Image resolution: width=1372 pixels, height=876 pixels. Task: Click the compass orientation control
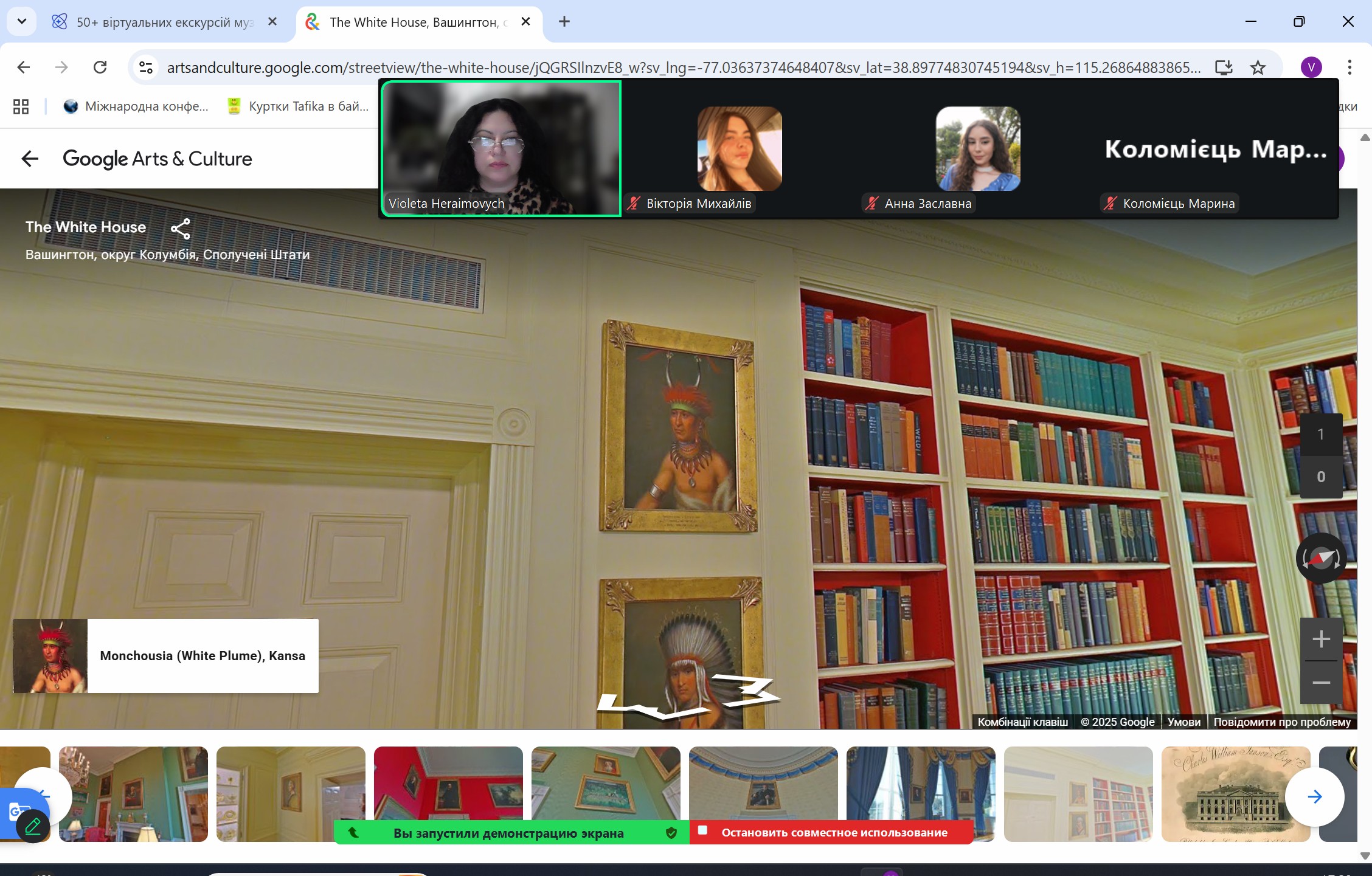tap(1320, 558)
